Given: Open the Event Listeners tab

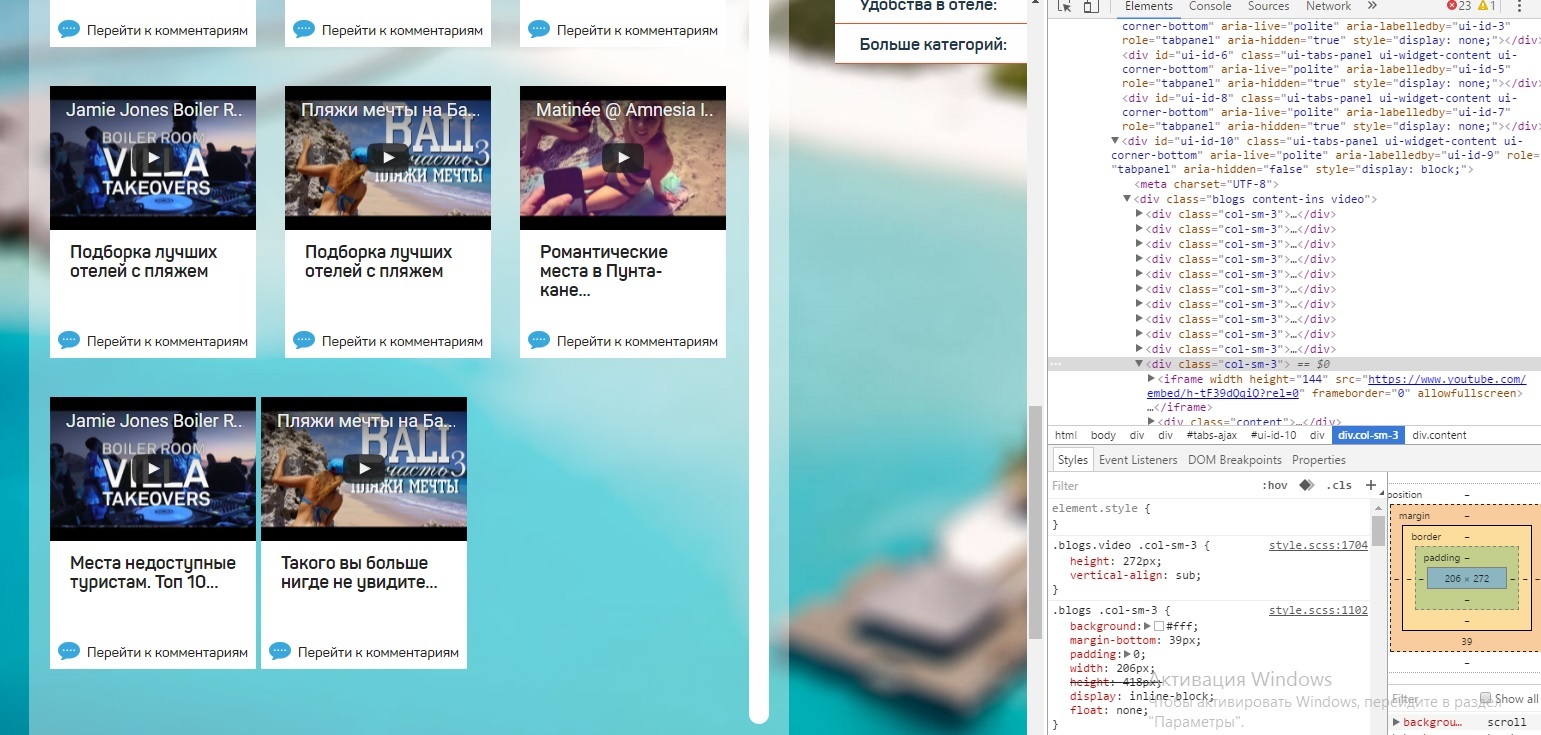Looking at the screenshot, I should 1138,460.
